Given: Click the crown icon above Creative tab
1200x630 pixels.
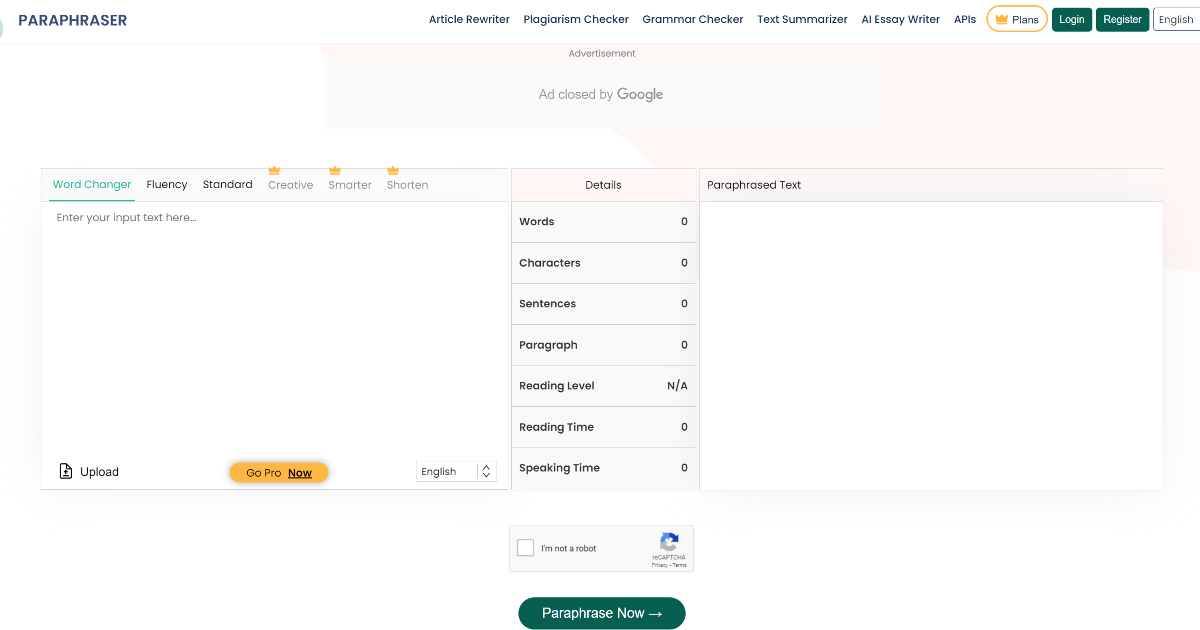Looking at the screenshot, I should pos(273,170).
